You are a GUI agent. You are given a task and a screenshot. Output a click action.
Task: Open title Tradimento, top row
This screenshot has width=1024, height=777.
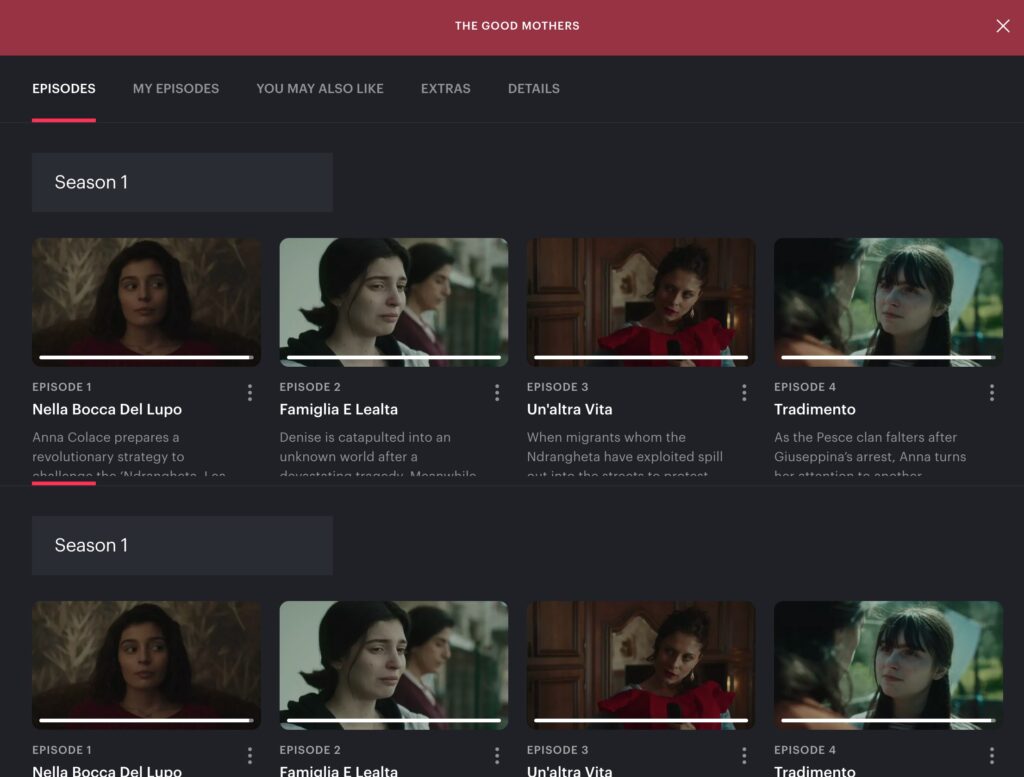pos(814,409)
